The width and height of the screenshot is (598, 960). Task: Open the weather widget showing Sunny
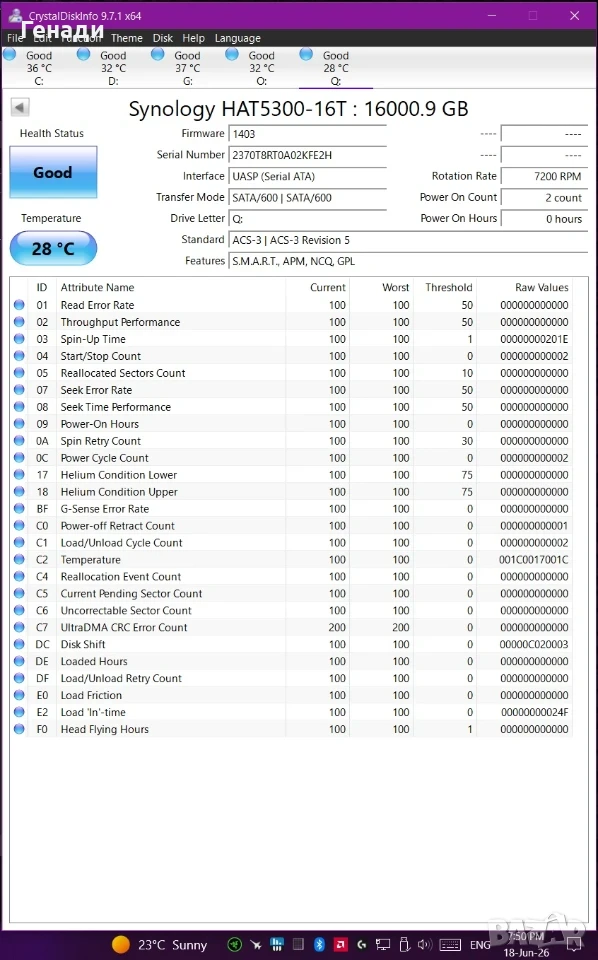pyautogui.click(x=159, y=945)
